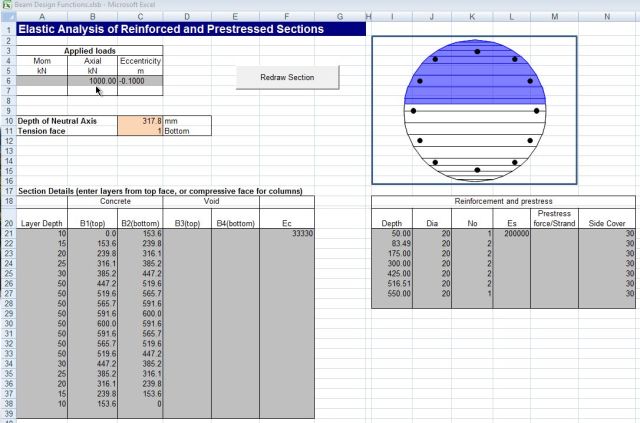
Task: Click the 'Layer Depth' column label
Action: pos(42,223)
